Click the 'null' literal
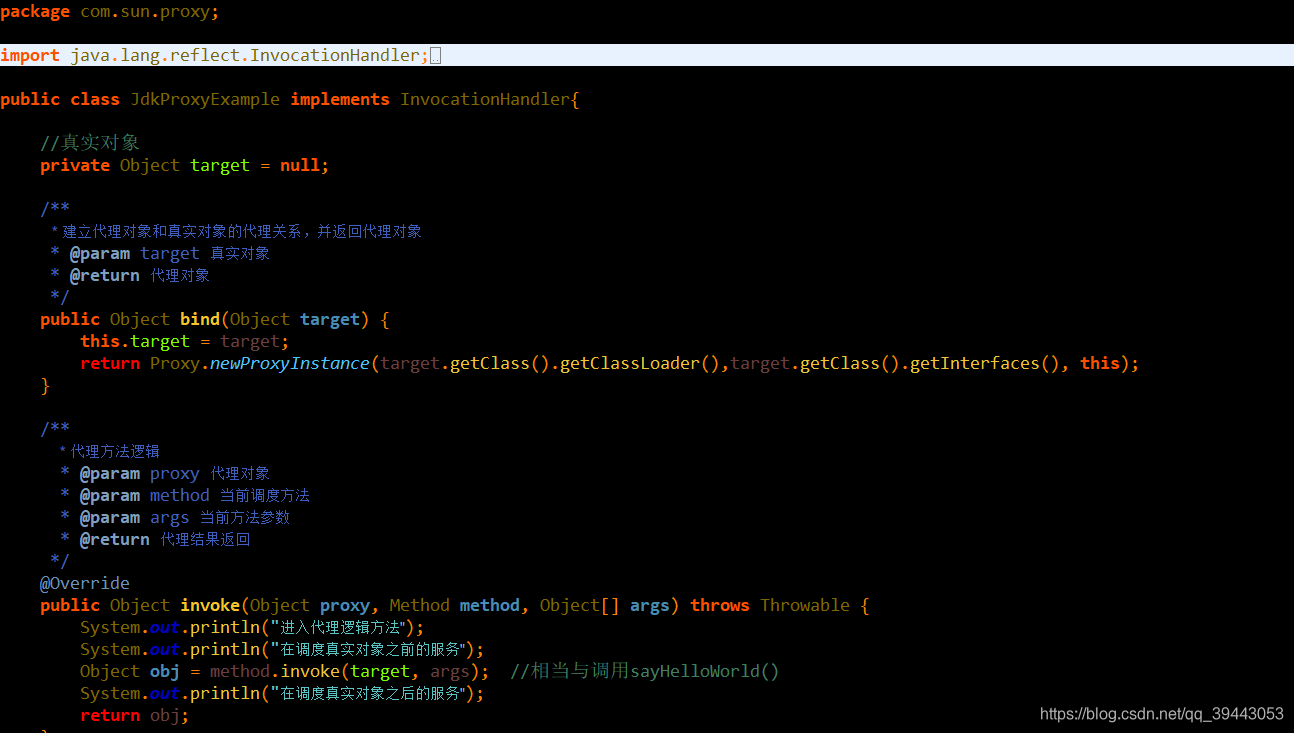1294x733 pixels. point(300,165)
